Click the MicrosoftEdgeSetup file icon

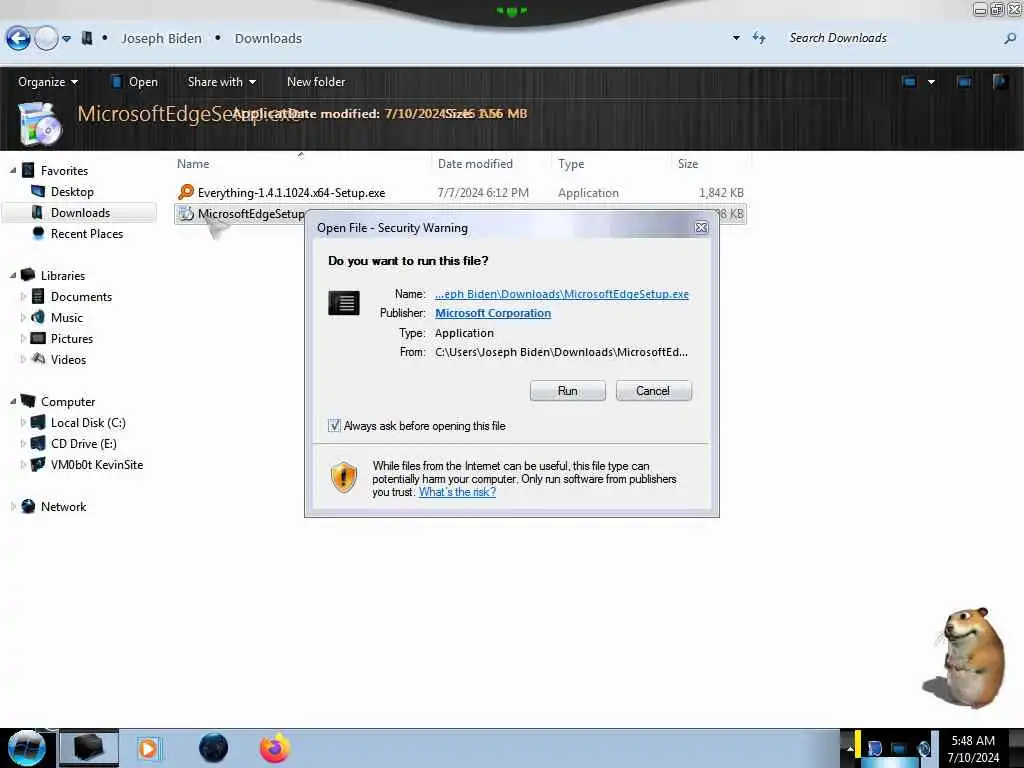(x=186, y=214)
